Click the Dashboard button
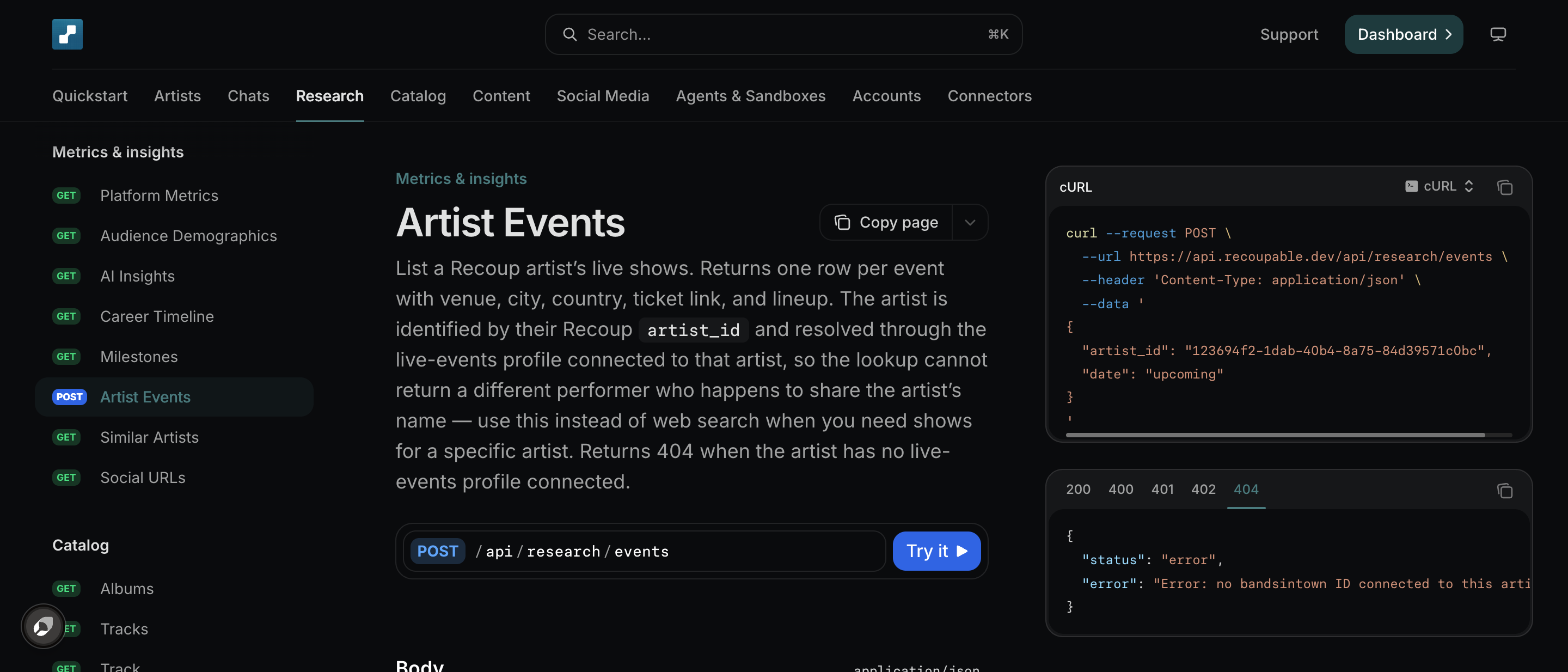1568x672 pixels. point(1404,34)
